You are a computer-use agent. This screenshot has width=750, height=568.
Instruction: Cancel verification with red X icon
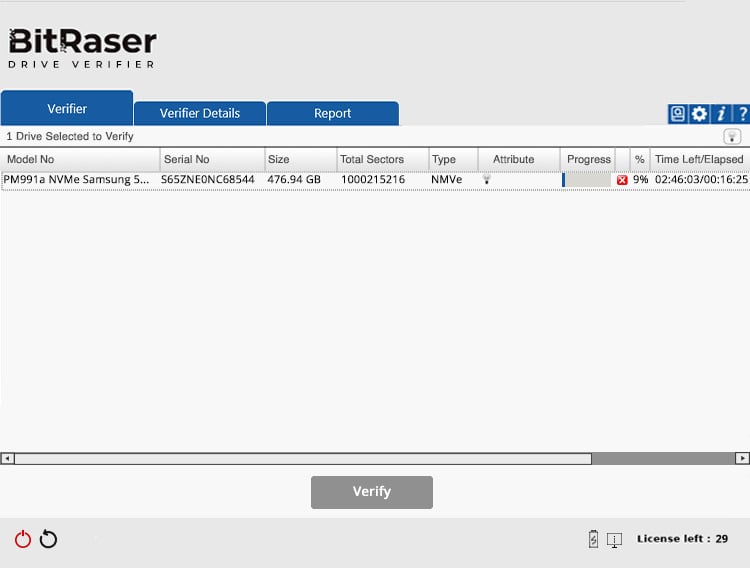click(x=622, y=180)
